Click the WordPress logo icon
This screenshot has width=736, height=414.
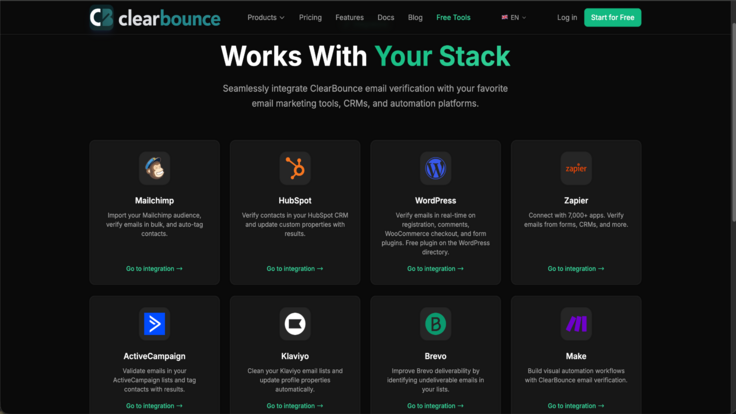pyautogui.click(x=435, y=168)
